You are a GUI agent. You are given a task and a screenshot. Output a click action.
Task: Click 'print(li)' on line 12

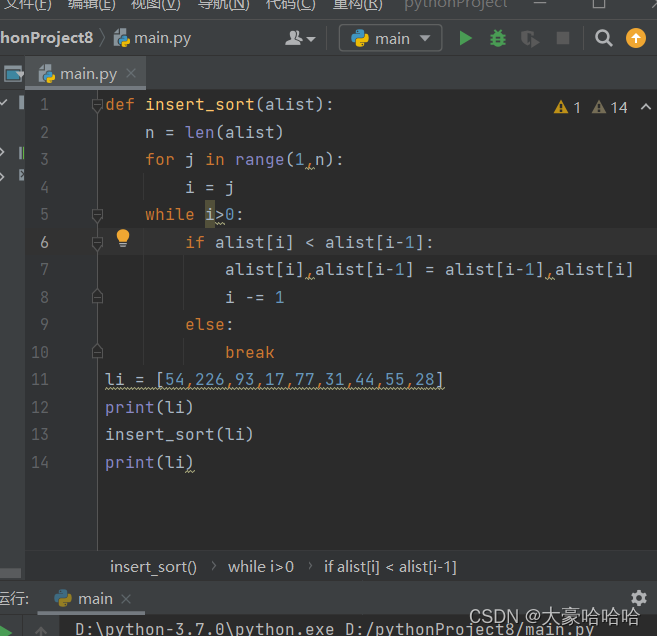(149, 407)
